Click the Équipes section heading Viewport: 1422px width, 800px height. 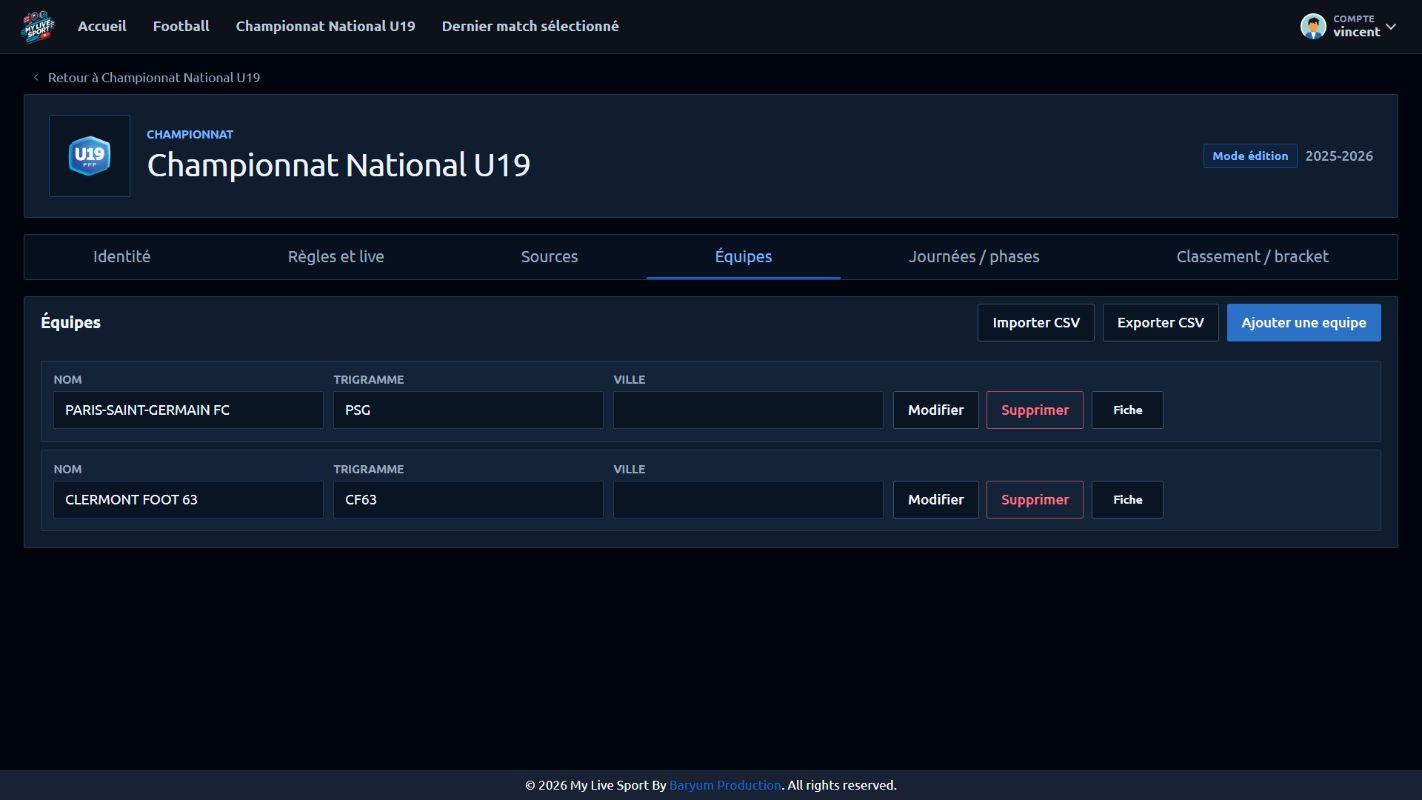(71, 322)
